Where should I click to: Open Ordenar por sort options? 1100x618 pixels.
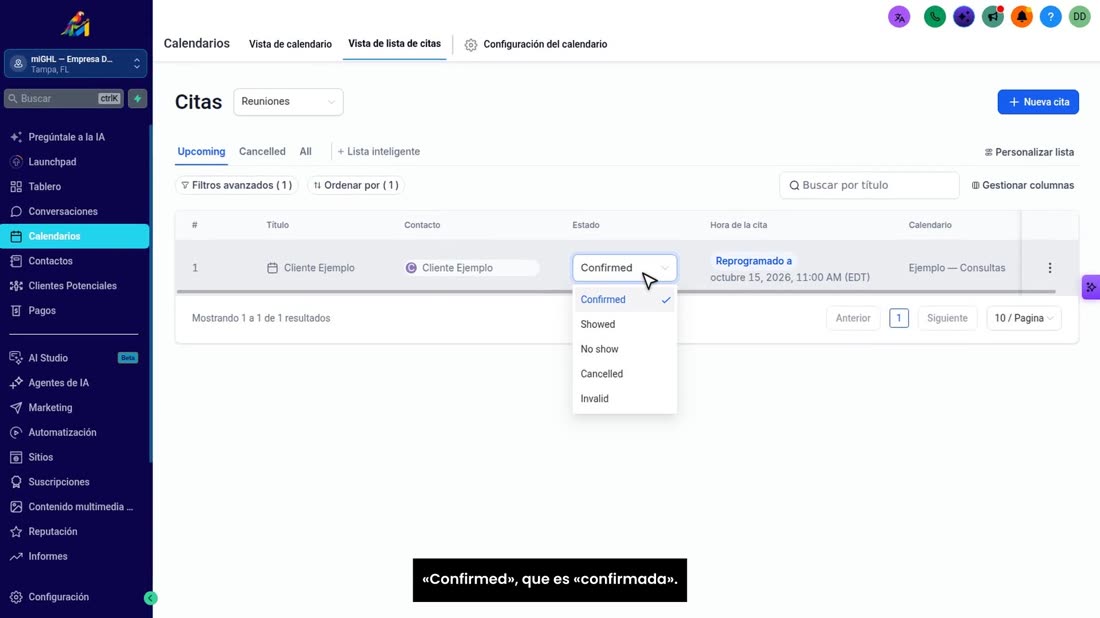click(356, 185)
